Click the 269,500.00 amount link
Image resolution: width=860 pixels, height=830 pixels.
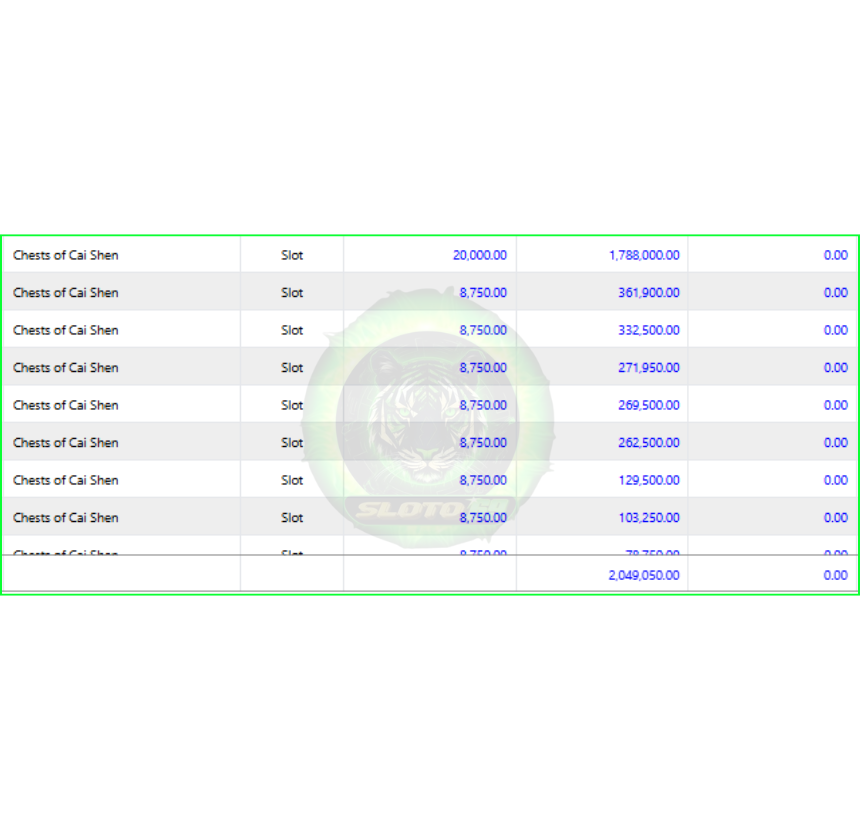(648, 405)
